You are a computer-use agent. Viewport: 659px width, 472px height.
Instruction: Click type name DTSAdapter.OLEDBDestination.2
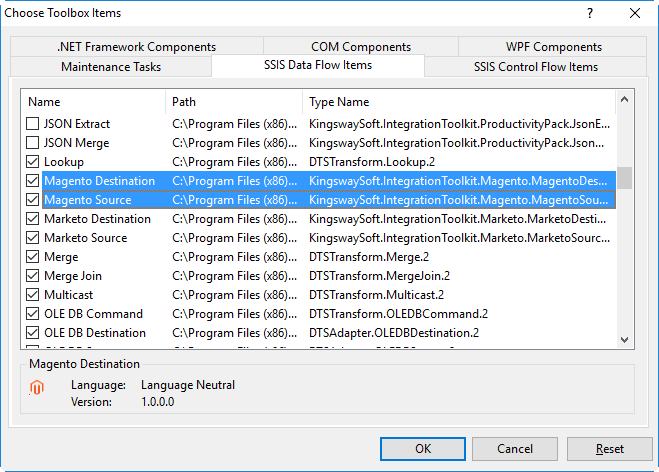[x=394, y=333]
